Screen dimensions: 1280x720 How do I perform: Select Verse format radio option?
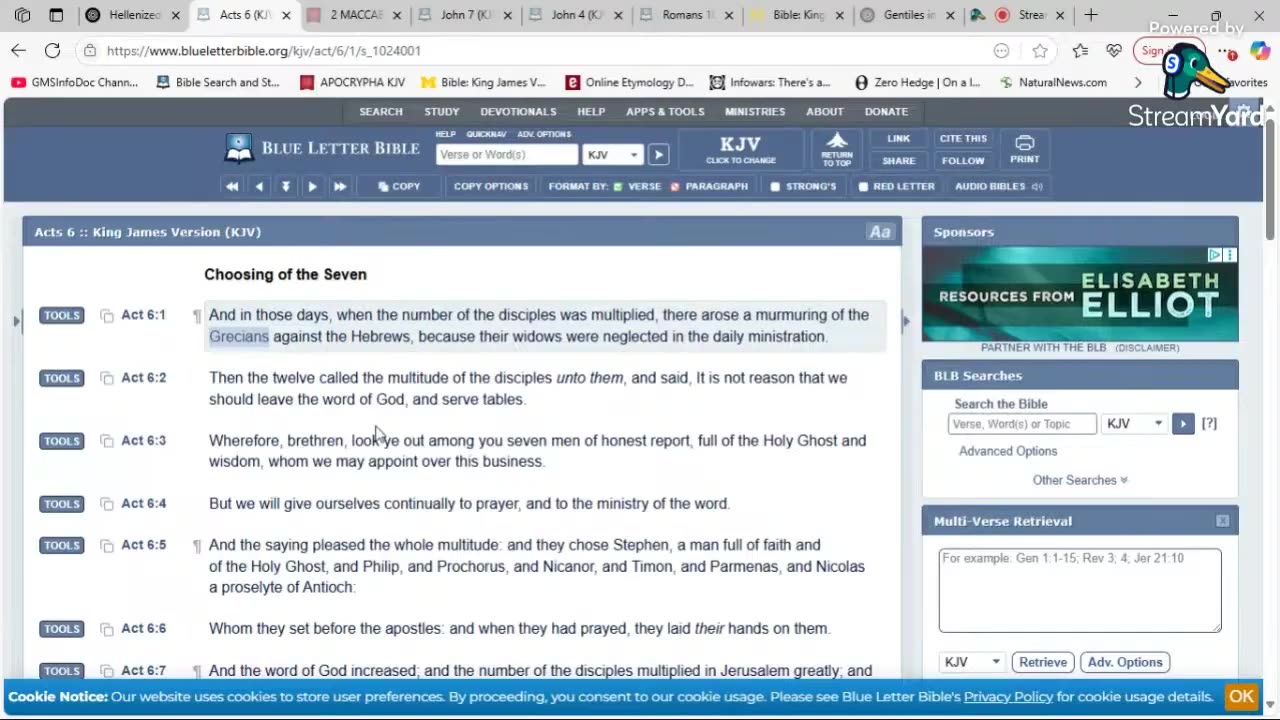click(618, 187)
